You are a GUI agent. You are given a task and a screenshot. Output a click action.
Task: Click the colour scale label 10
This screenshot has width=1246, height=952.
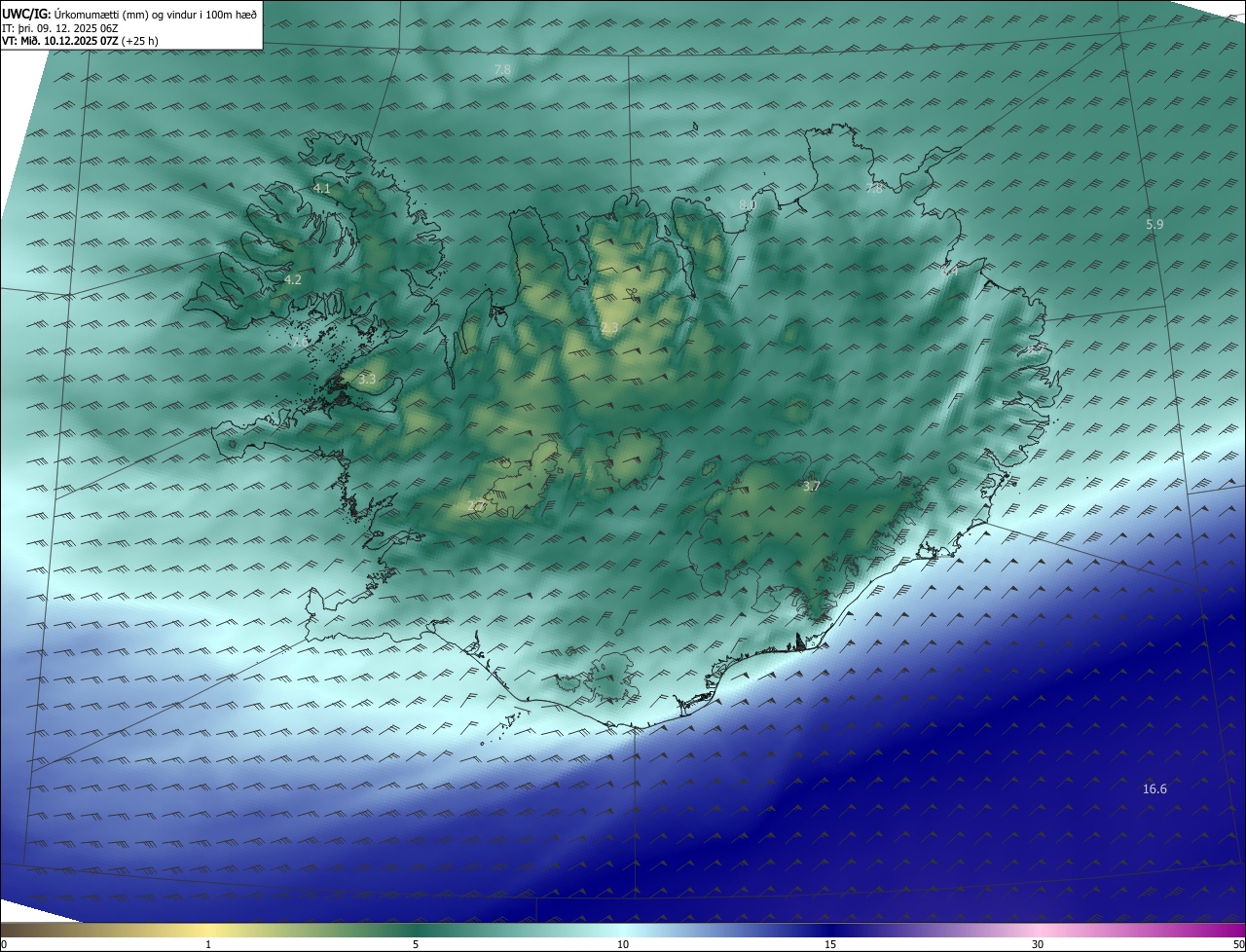623,944
